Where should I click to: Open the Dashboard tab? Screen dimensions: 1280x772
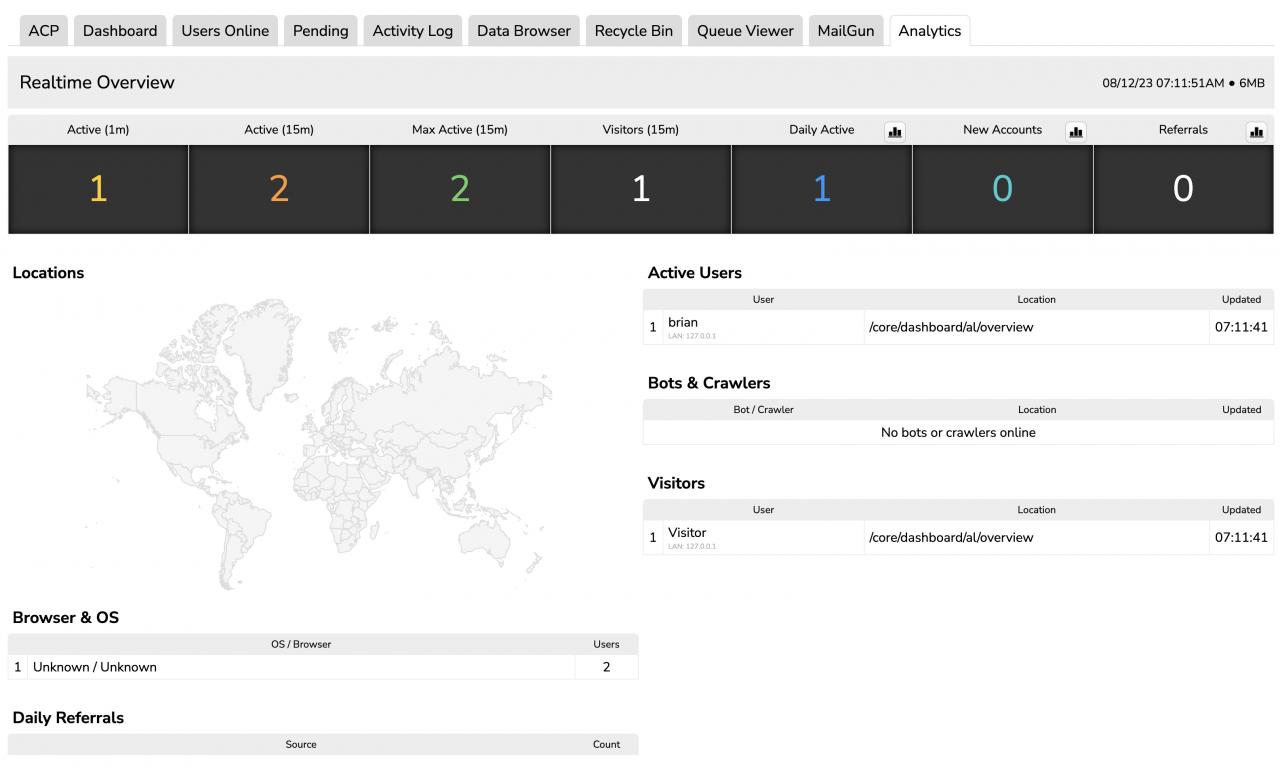pos(120,31)
